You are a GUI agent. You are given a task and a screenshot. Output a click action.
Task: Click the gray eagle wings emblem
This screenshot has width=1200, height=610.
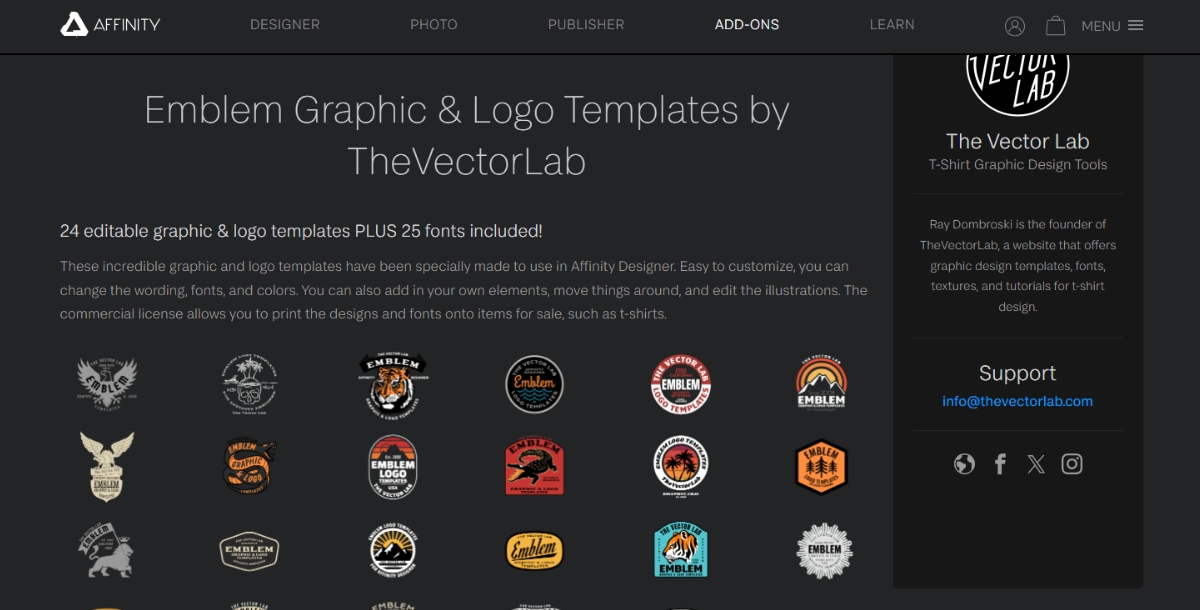[x=107, y=385]
